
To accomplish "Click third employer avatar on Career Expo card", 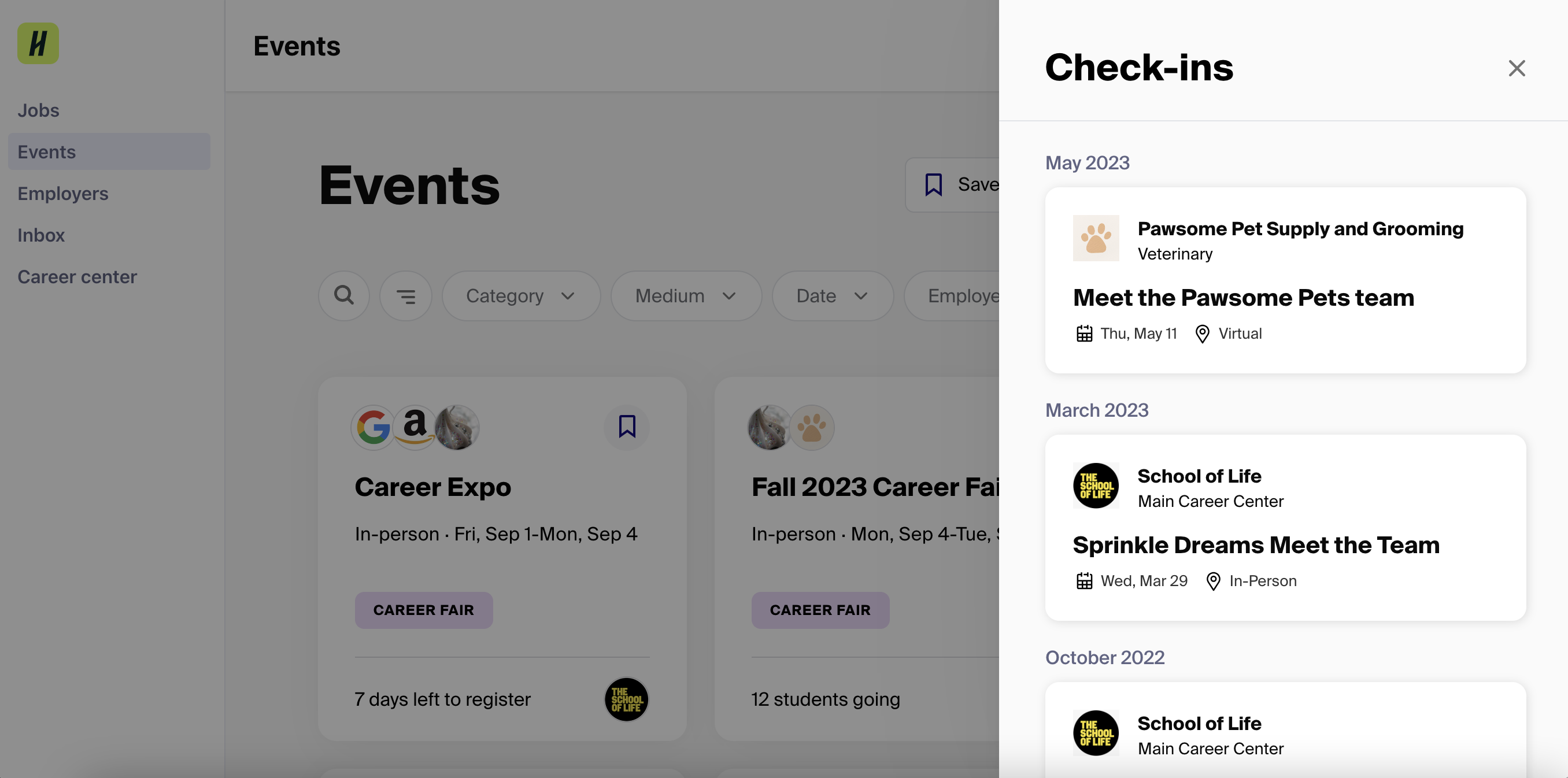I will (x=457, y=427).
